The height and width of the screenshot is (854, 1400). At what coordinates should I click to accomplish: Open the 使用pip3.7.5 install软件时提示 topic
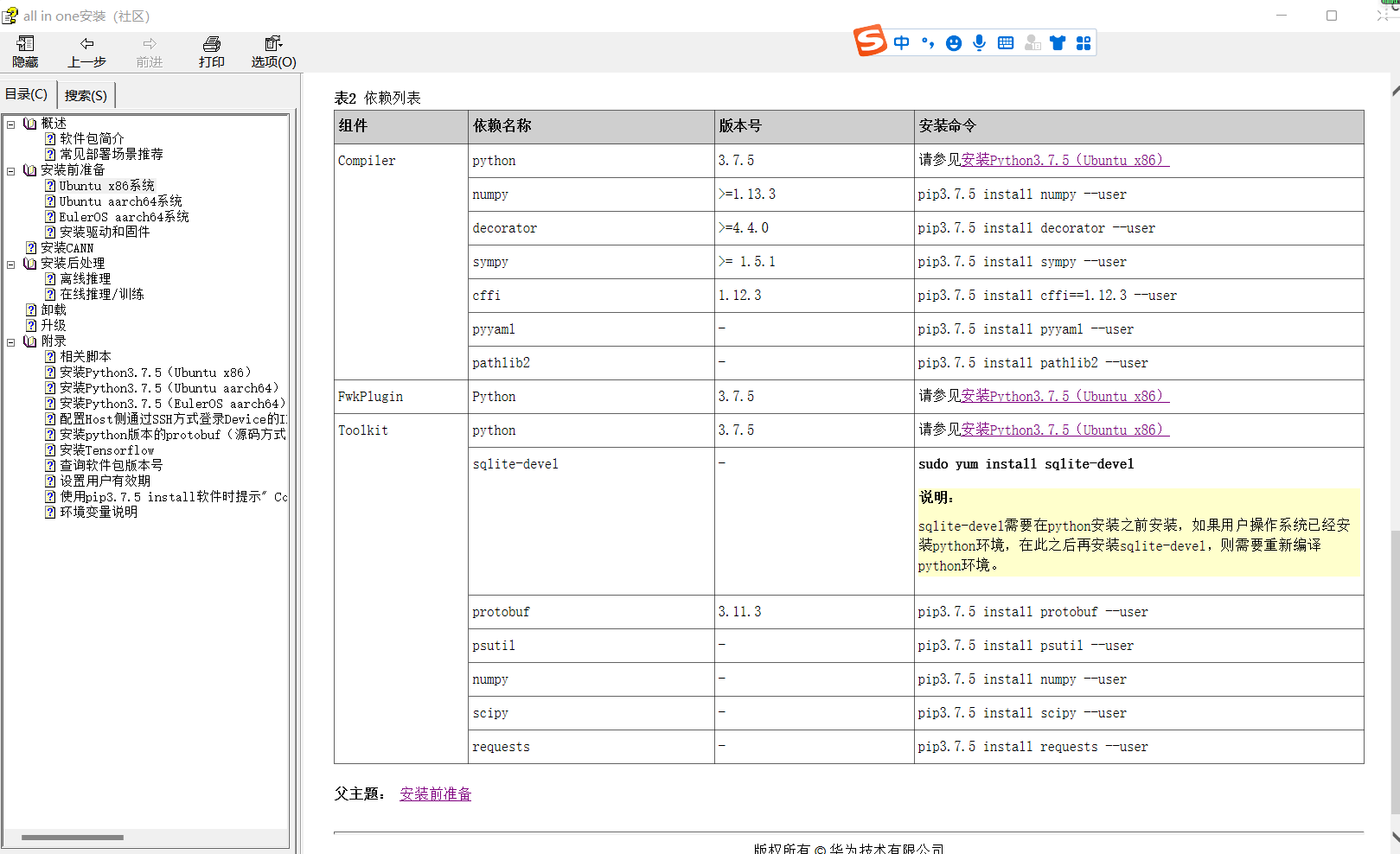pyautogui.click(x=174, y=496)
